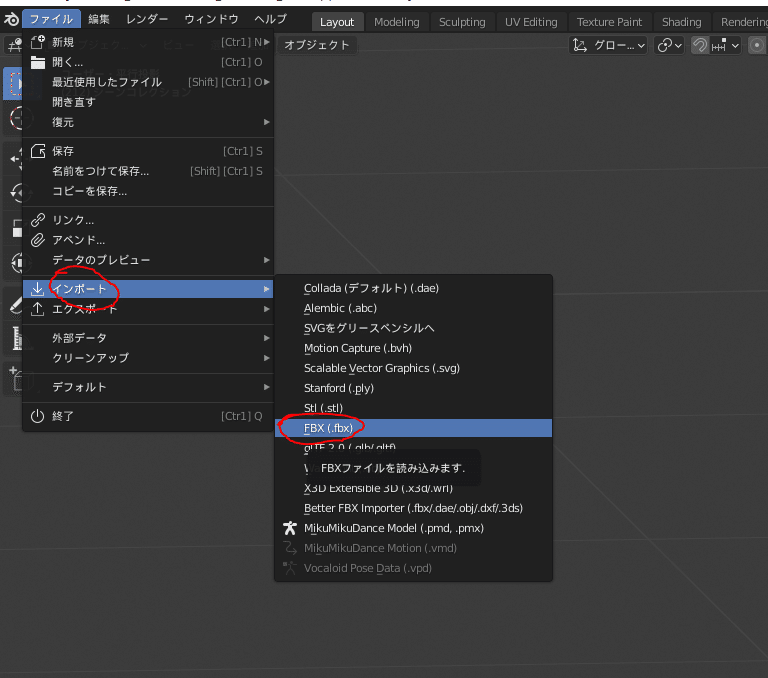768x678 pixels.
Task: Select SVGをグリースペンシルへ import
Action: point(413,328)
